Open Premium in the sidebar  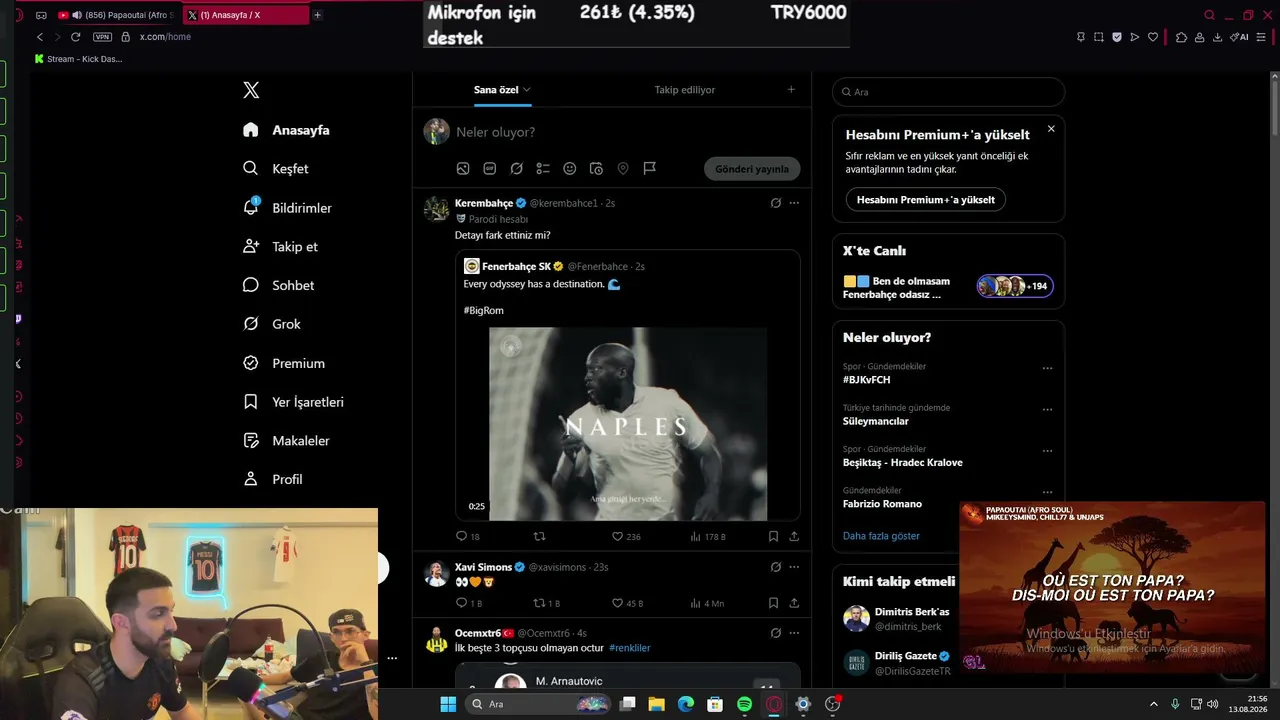284,363
